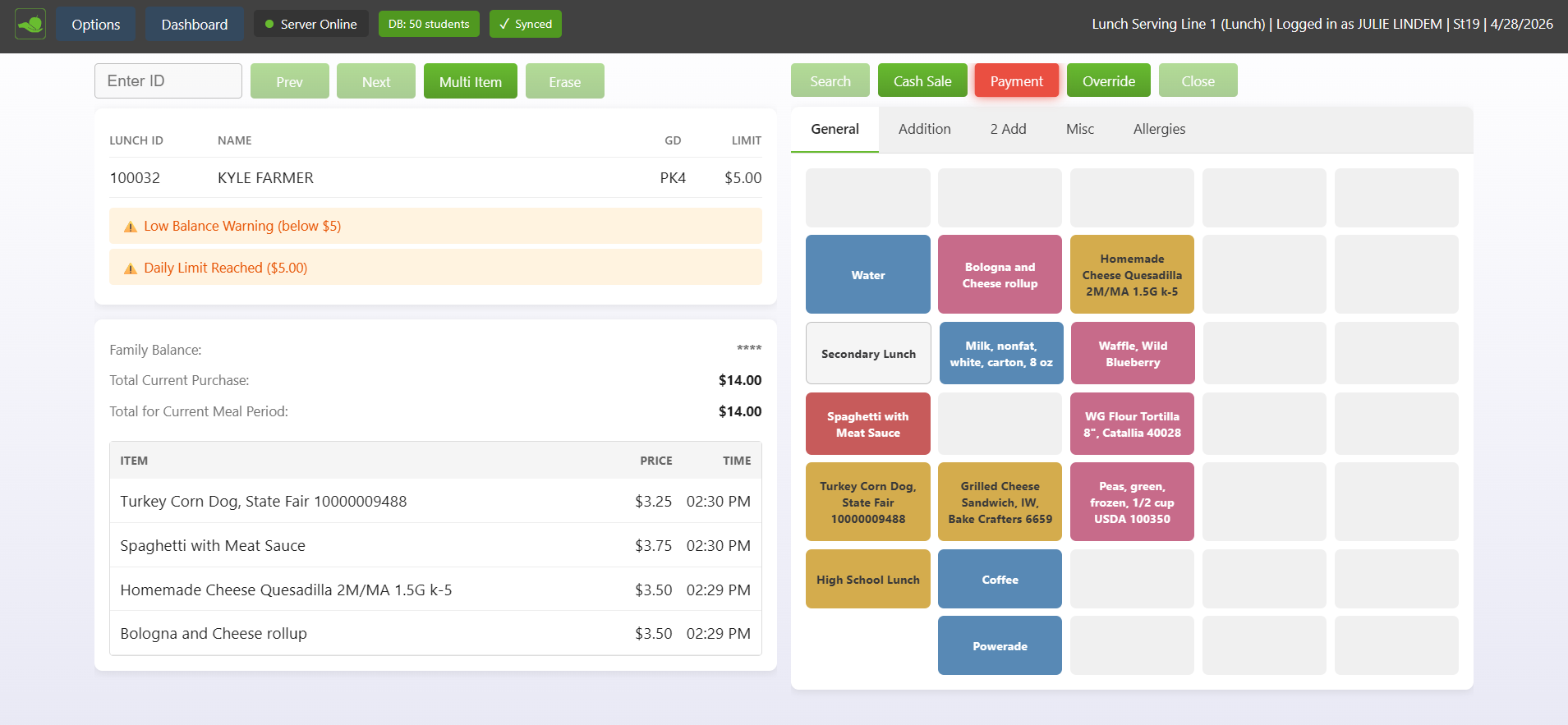Select Turkey Corn Dog row in purchase list
The height and width of the screenshot is (725, 1568).
(435, 501)
